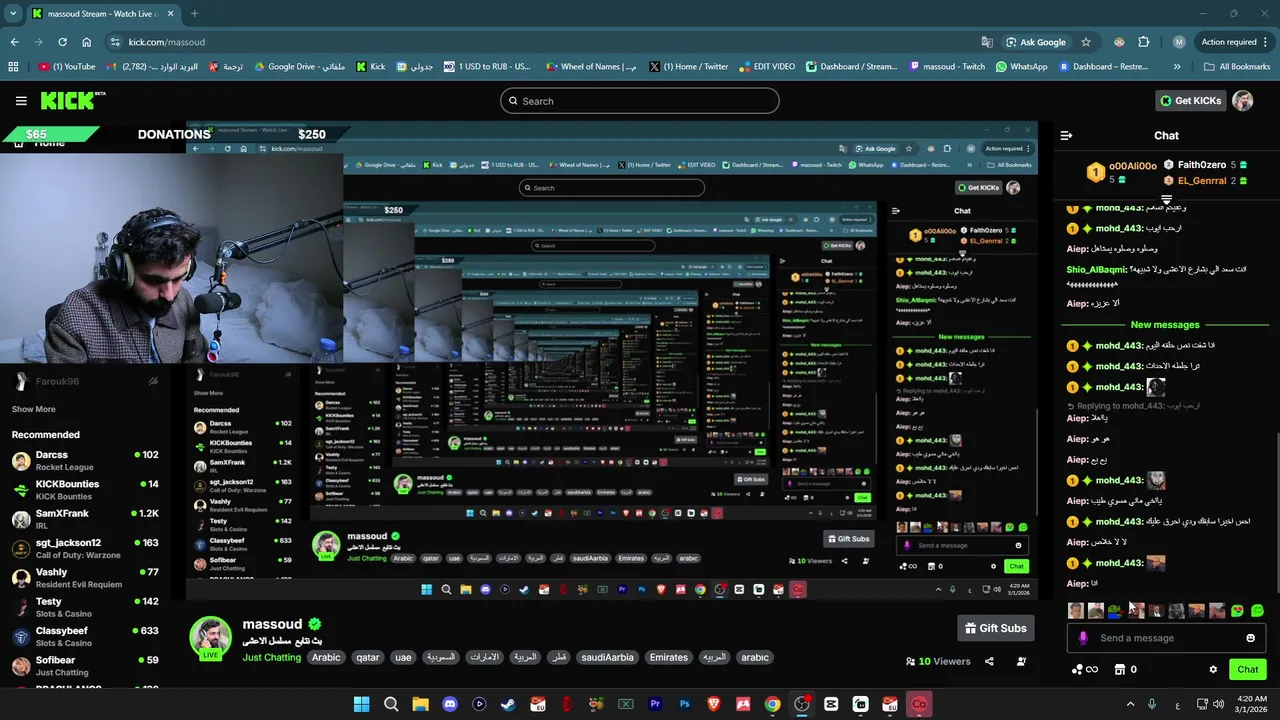The image size is (1280, 720).
Task: Open the Just Chatting category link
Action: (271, 657)
